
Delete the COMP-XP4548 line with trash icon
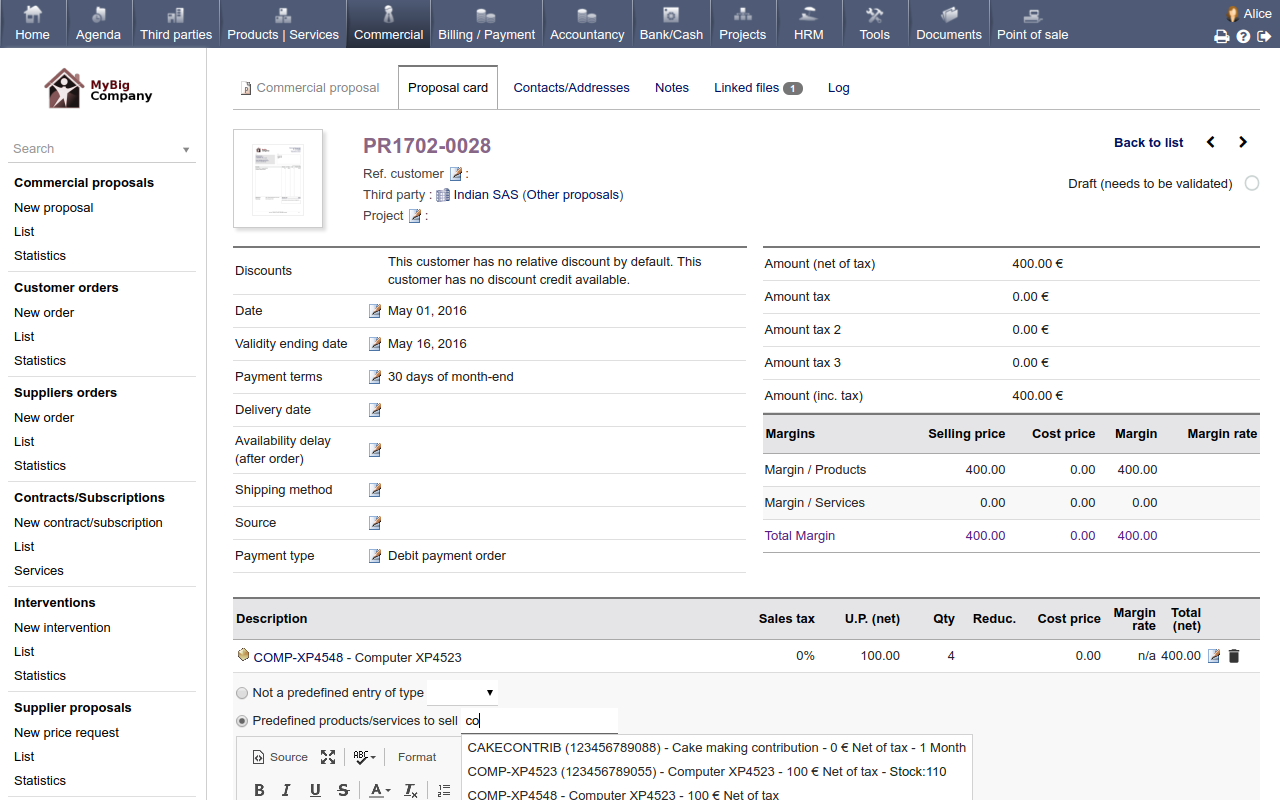click(1234, 656)
